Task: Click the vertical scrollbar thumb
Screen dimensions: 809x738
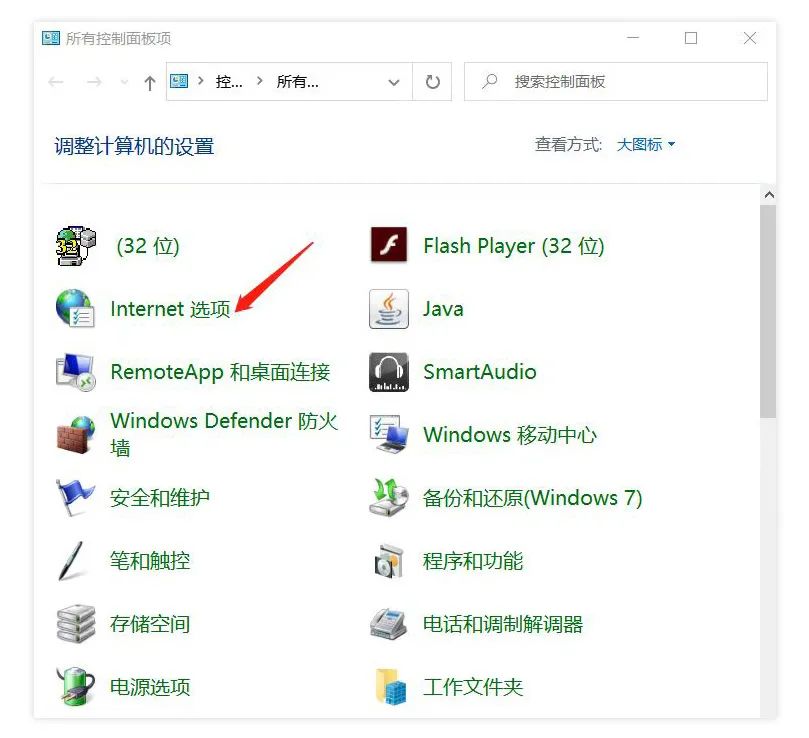Action: click(768, 311)
